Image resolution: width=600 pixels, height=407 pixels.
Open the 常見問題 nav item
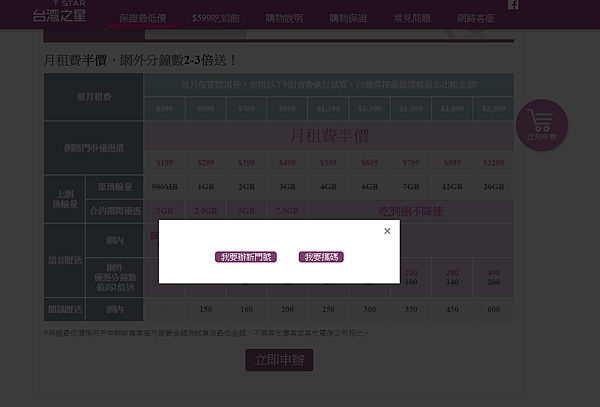pos(412,18)
